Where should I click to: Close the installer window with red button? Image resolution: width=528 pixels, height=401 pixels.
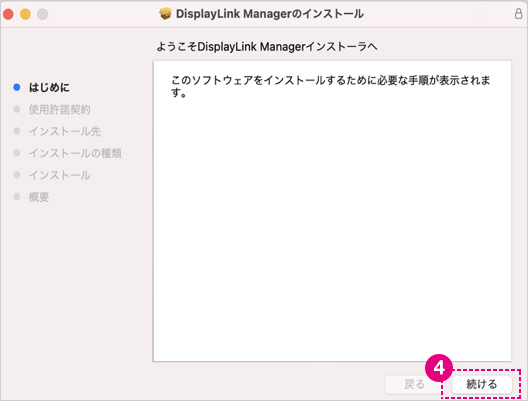(8, 14)
